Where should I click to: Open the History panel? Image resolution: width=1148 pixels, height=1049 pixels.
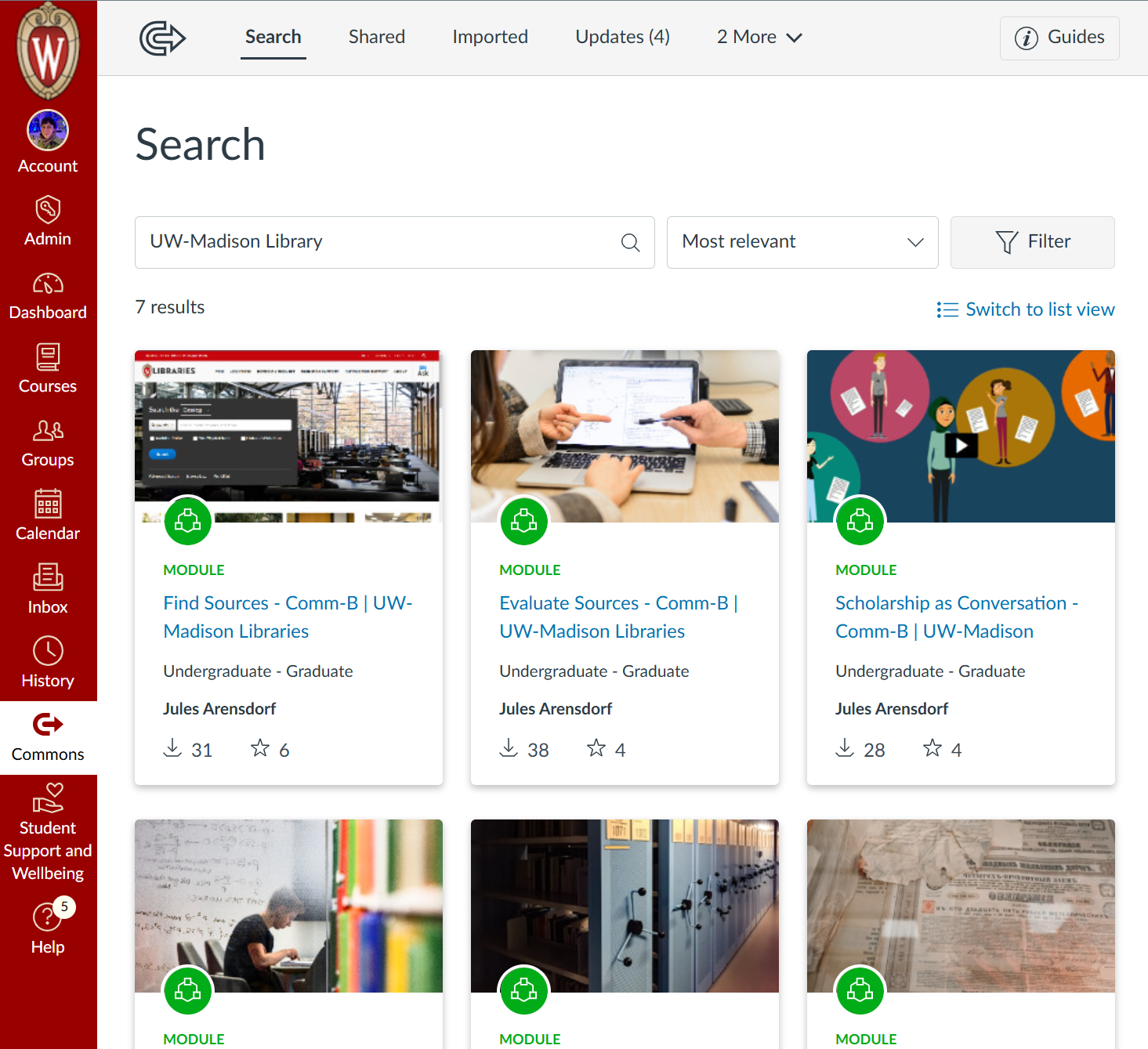[x=48, y=664]
